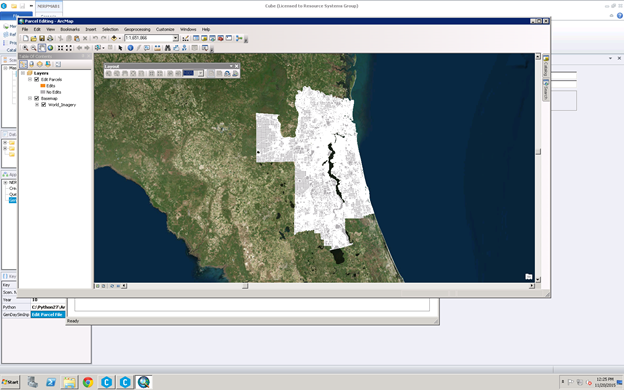Viewport: 624px width, 390px height.
Task: Open the Editor toolbar icon
Action: [185, 38]
